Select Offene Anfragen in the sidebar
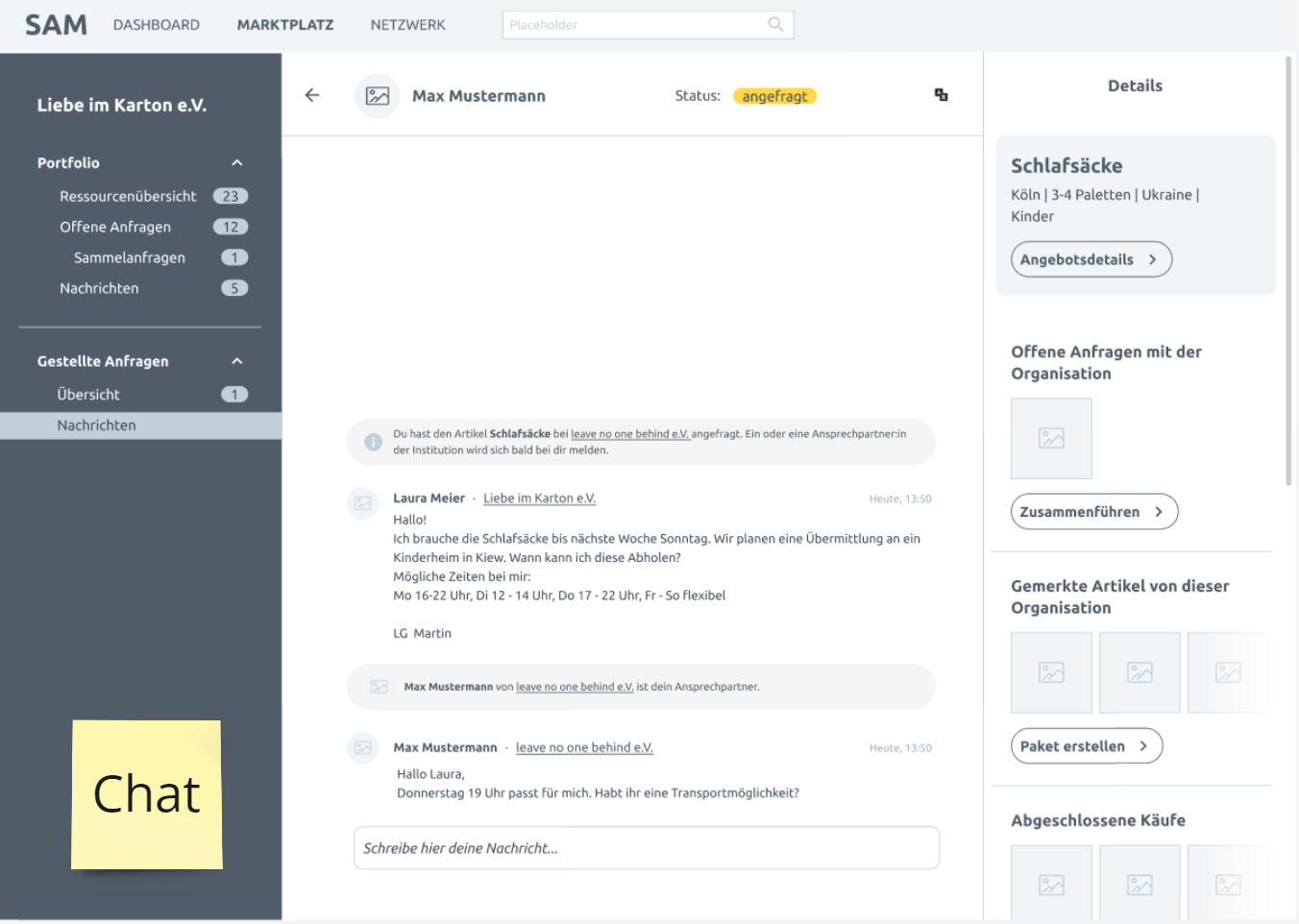Viewport: 1299px width, 924px height. point(115,227)
